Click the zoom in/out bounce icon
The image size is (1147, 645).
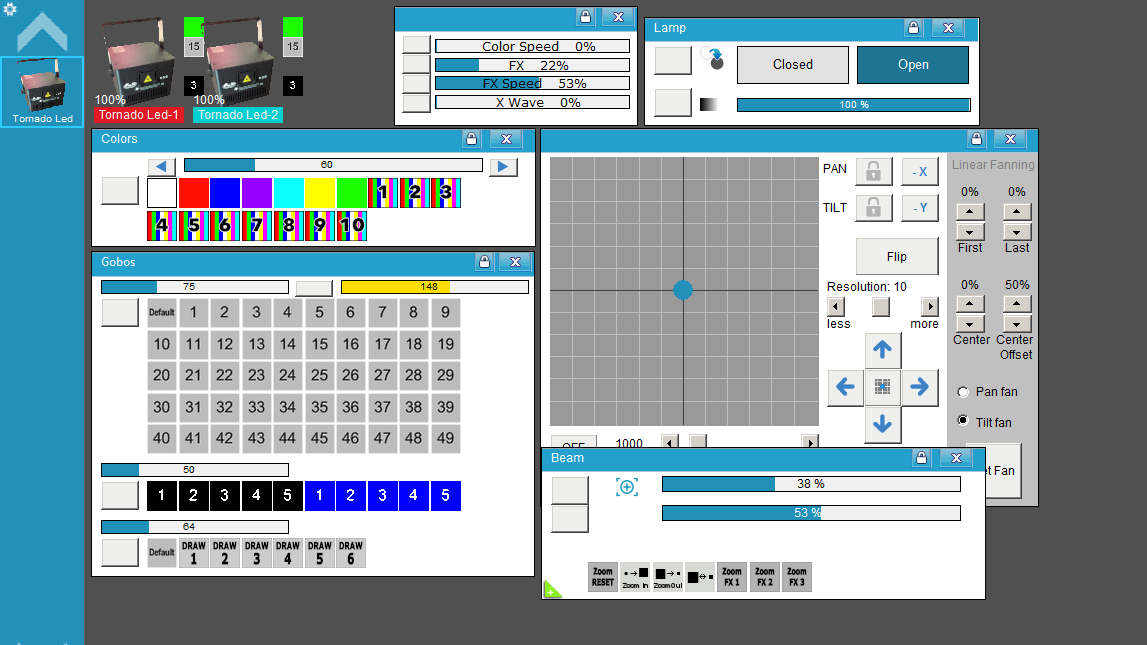[700, 577]
